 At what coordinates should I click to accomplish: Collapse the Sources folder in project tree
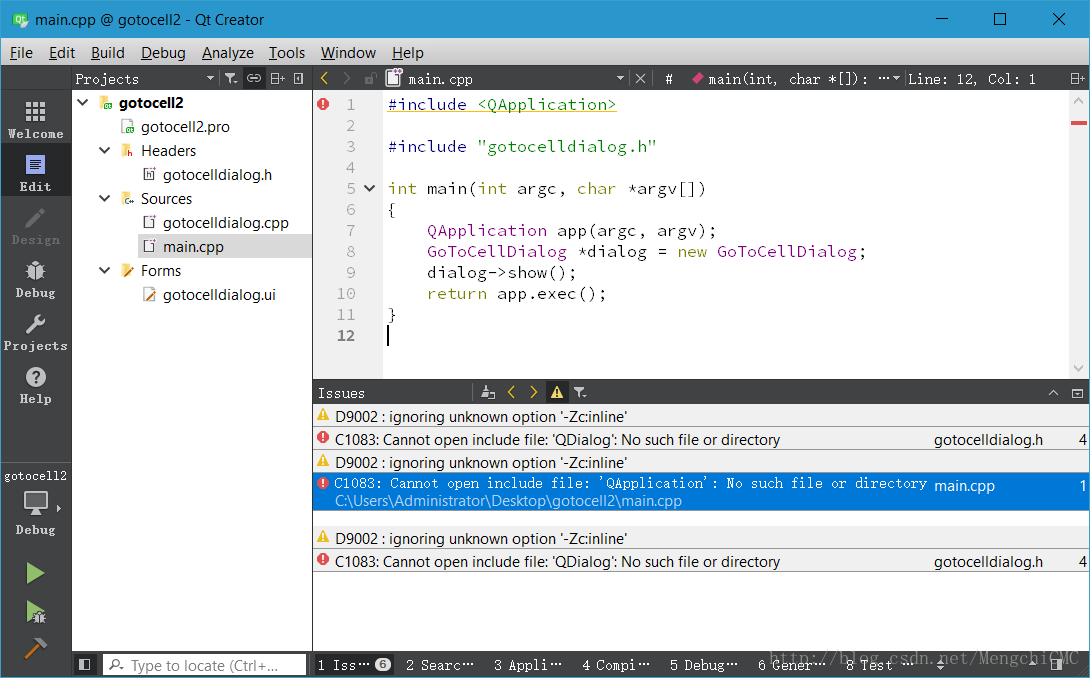pyautogui.click(x=105, y=199)
